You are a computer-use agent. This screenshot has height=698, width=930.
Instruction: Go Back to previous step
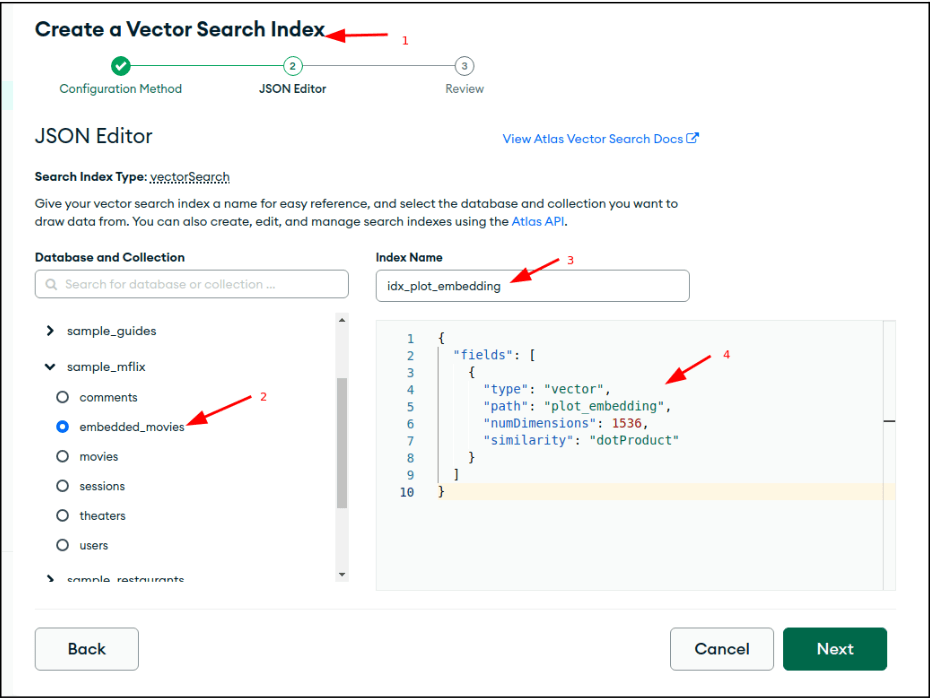[x=87, y=649]
